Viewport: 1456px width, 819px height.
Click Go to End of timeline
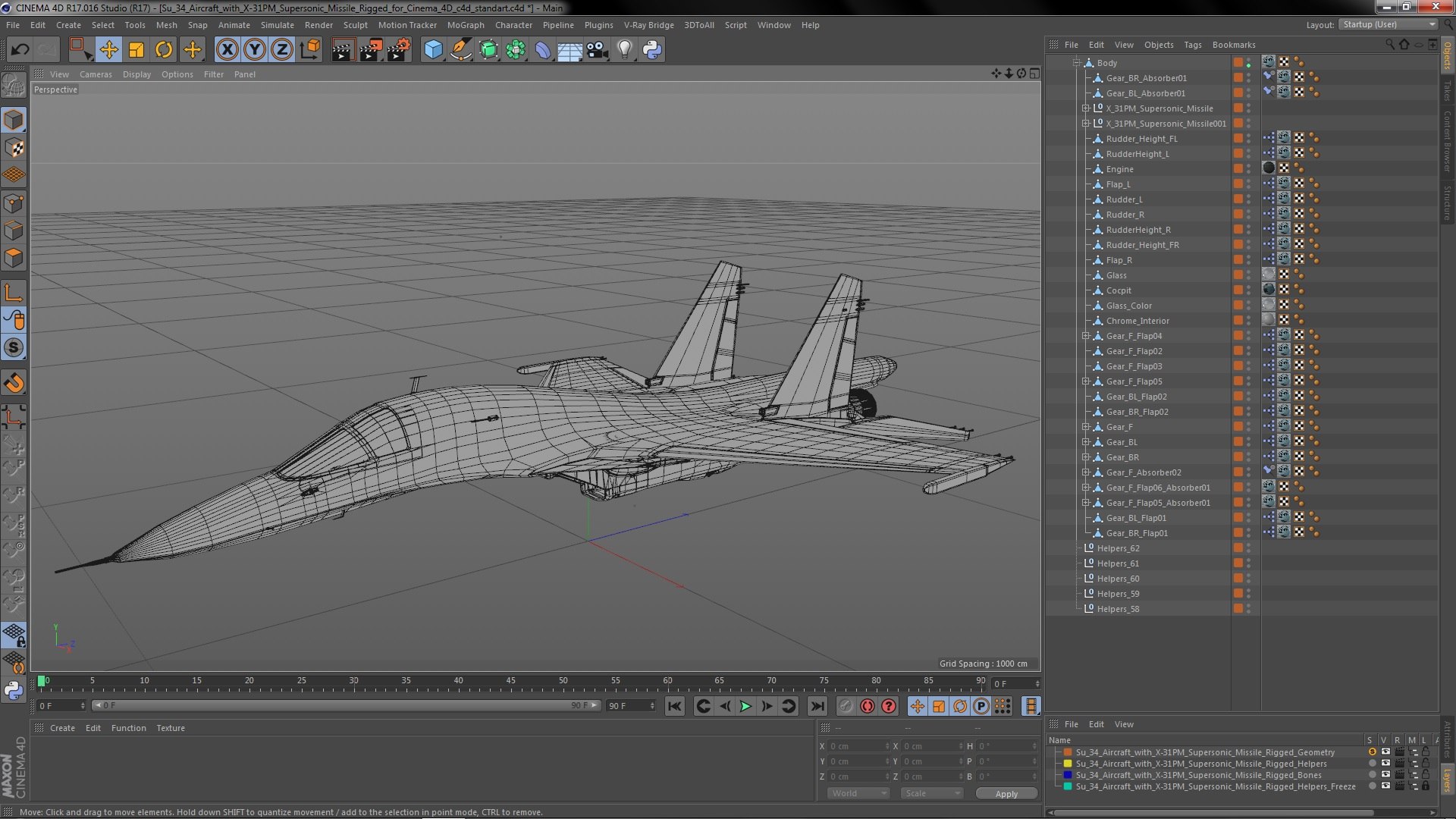coord(817,706)
